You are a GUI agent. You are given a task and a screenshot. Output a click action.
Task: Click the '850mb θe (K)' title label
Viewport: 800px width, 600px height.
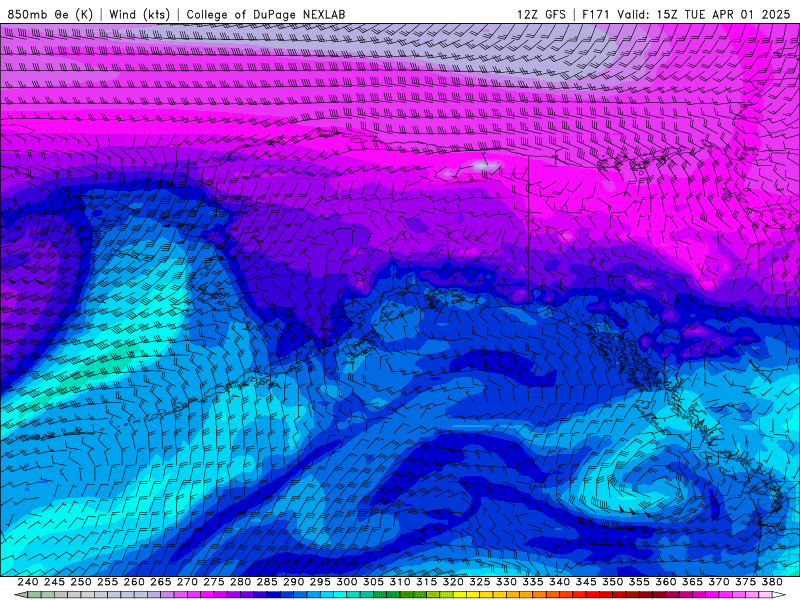50,14
